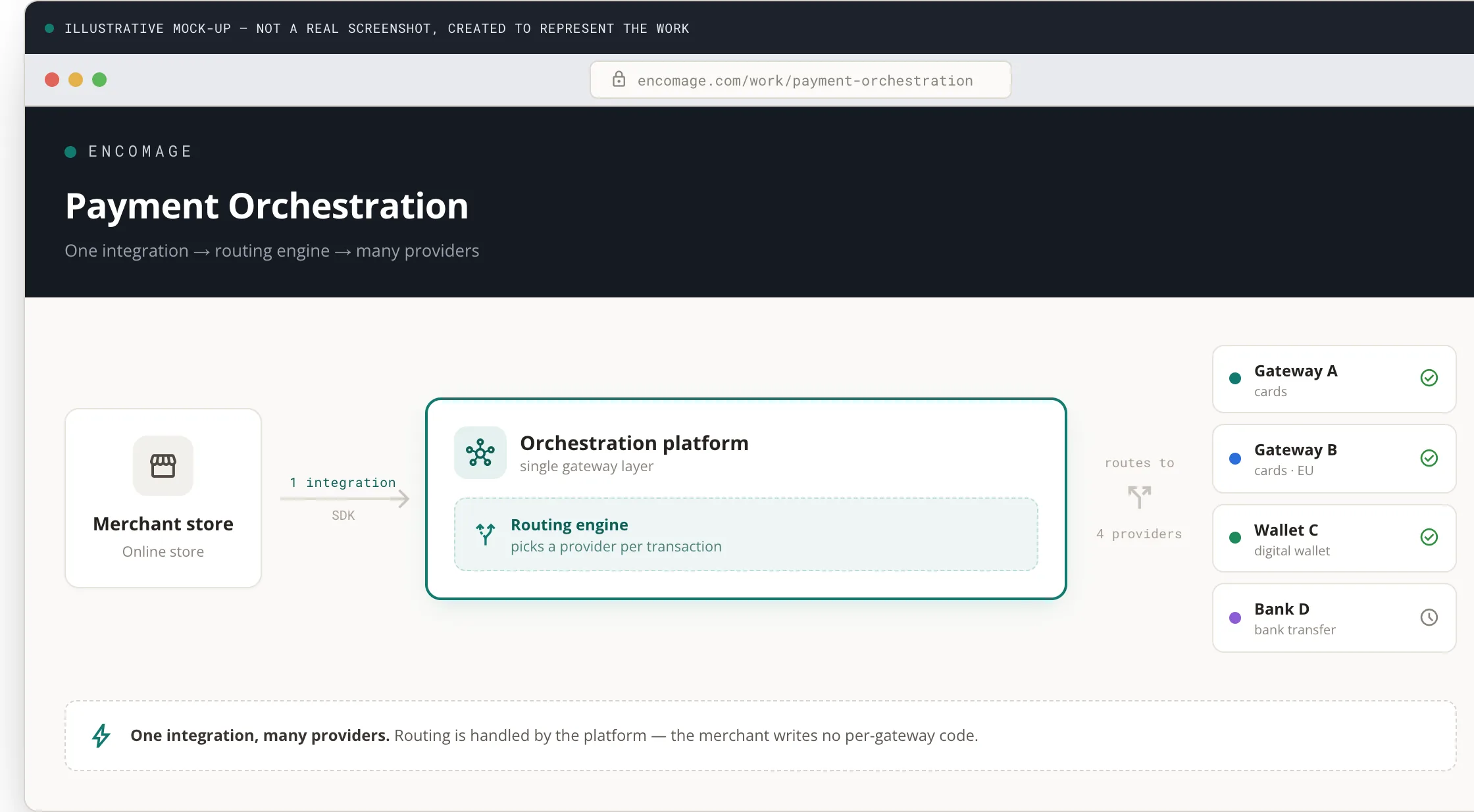Click the 'Orchestration platform' title
Screen dimensions: 1474x812
click(x=634, y=443)
